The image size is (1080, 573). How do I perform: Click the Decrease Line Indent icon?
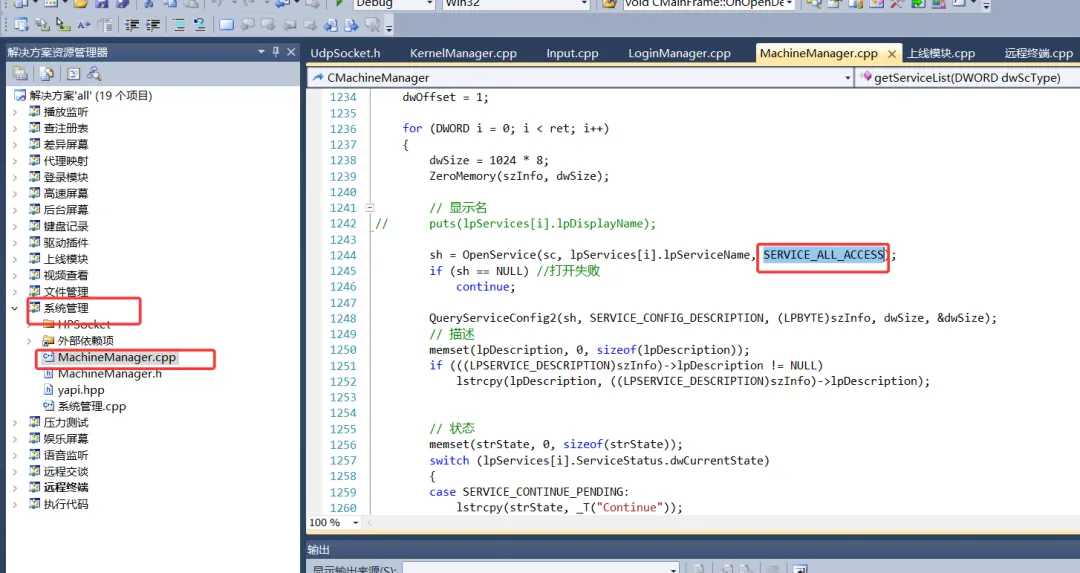point(132,25)
